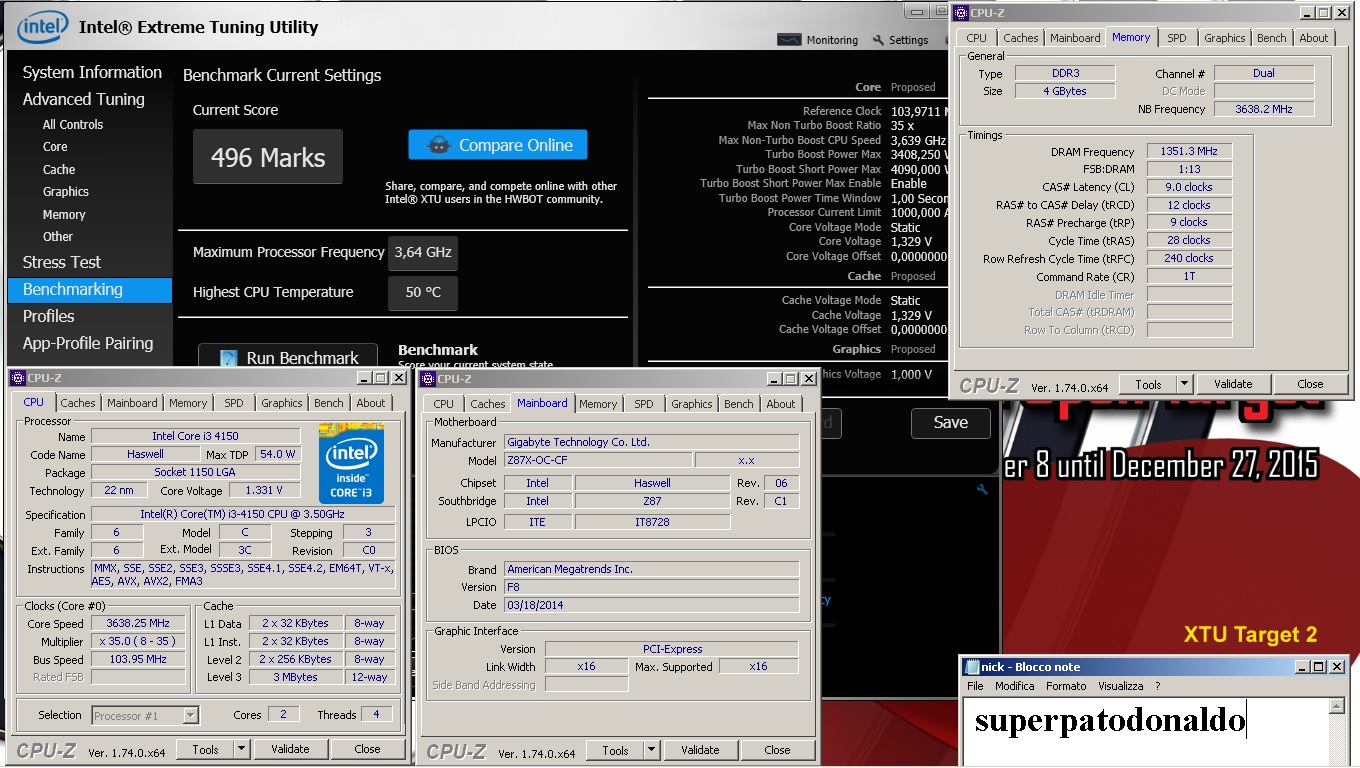Select Core tuning item
The image size is (1360, 768).
(55, 147)
